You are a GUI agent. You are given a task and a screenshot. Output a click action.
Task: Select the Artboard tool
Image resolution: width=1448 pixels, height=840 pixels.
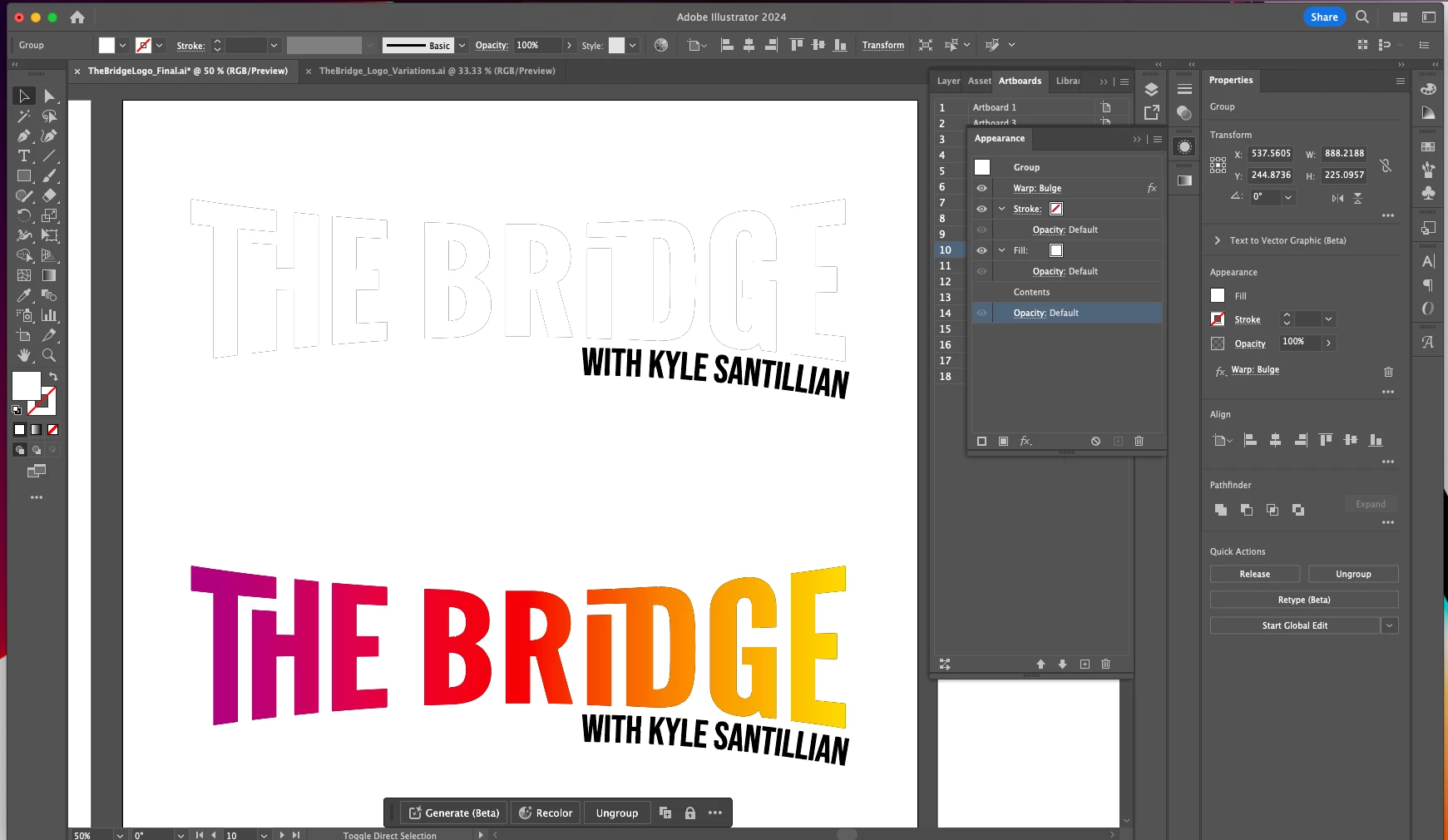[24, 335]
